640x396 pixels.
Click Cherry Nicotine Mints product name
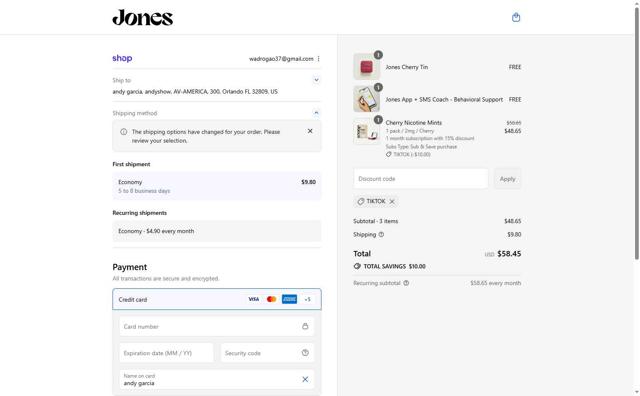click(413, 122)
